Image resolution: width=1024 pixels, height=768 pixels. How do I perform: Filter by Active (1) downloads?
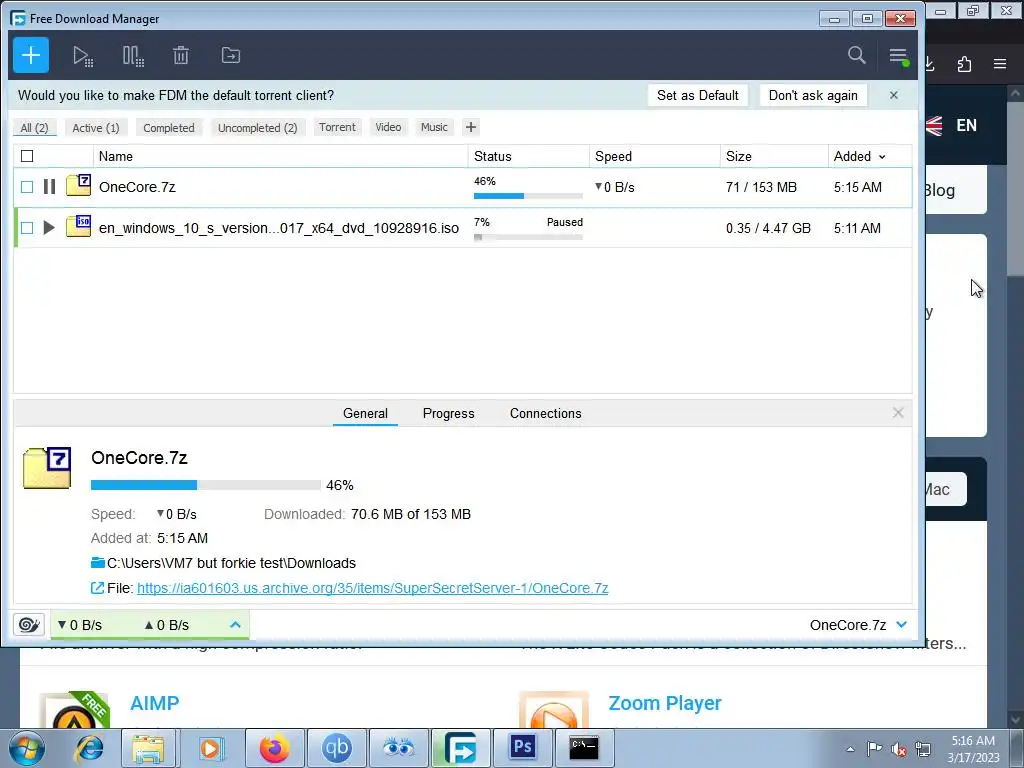96,128
